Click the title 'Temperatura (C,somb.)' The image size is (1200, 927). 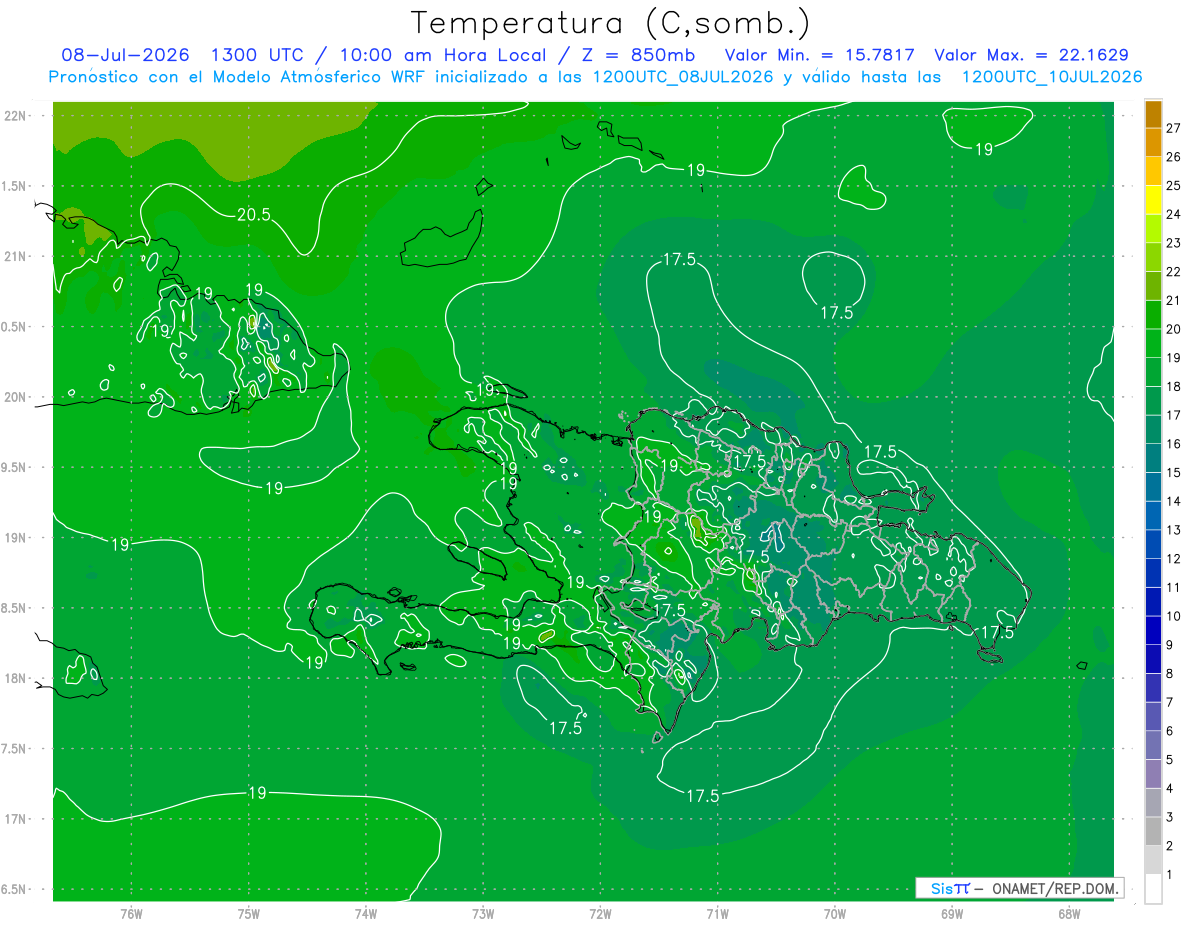point(610,23)
